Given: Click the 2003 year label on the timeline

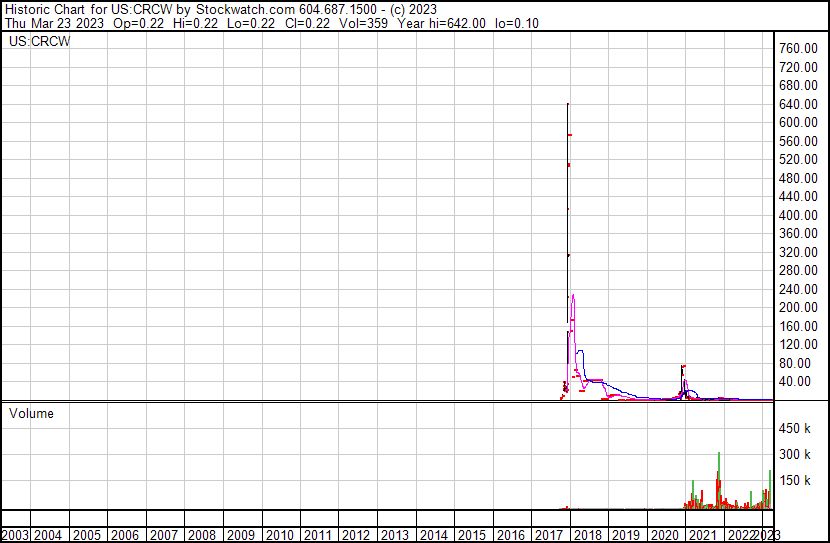Looking at the screenshot, I should 15,535.
